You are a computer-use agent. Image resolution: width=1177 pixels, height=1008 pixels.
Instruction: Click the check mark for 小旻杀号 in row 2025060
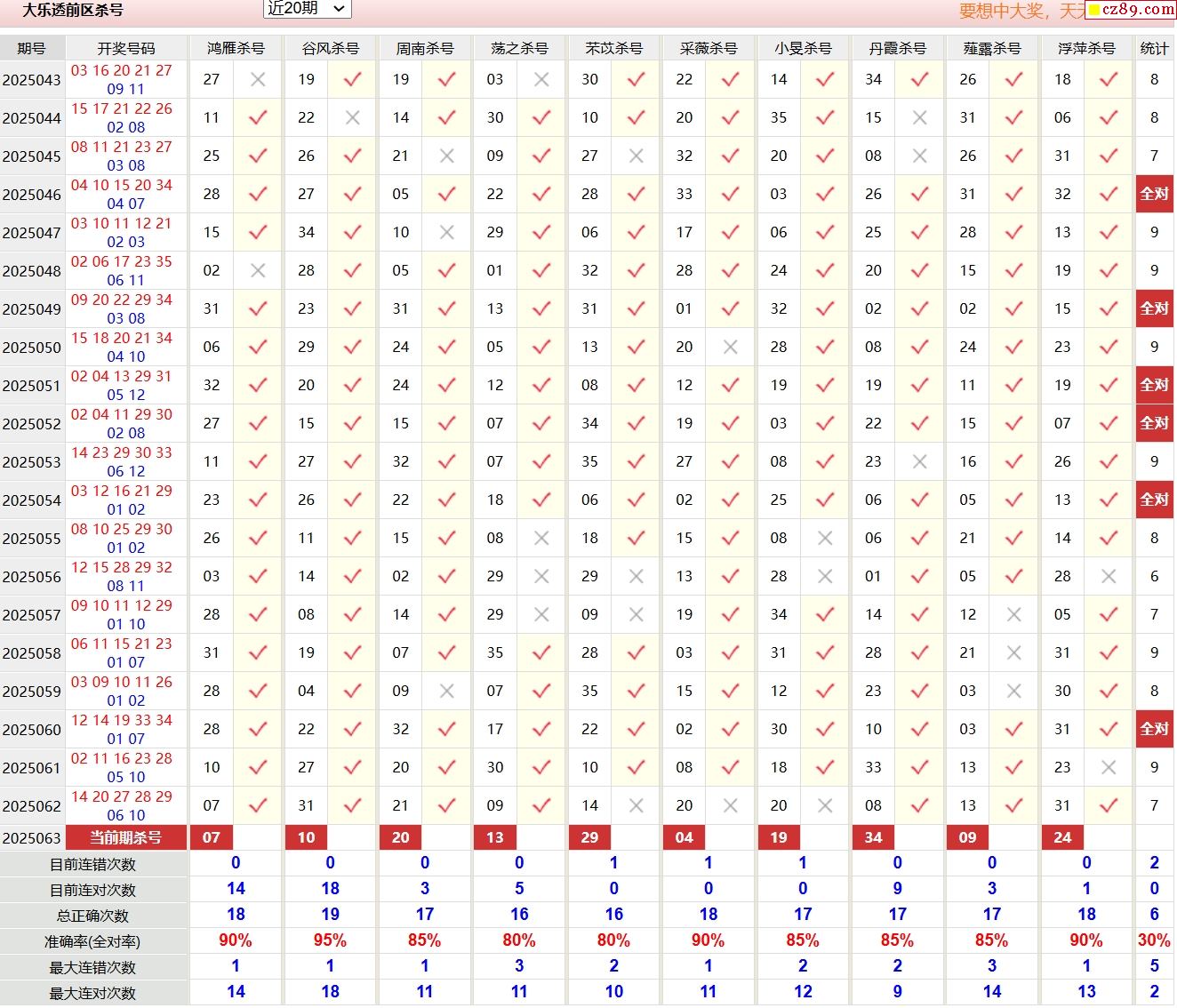point(825,729)
